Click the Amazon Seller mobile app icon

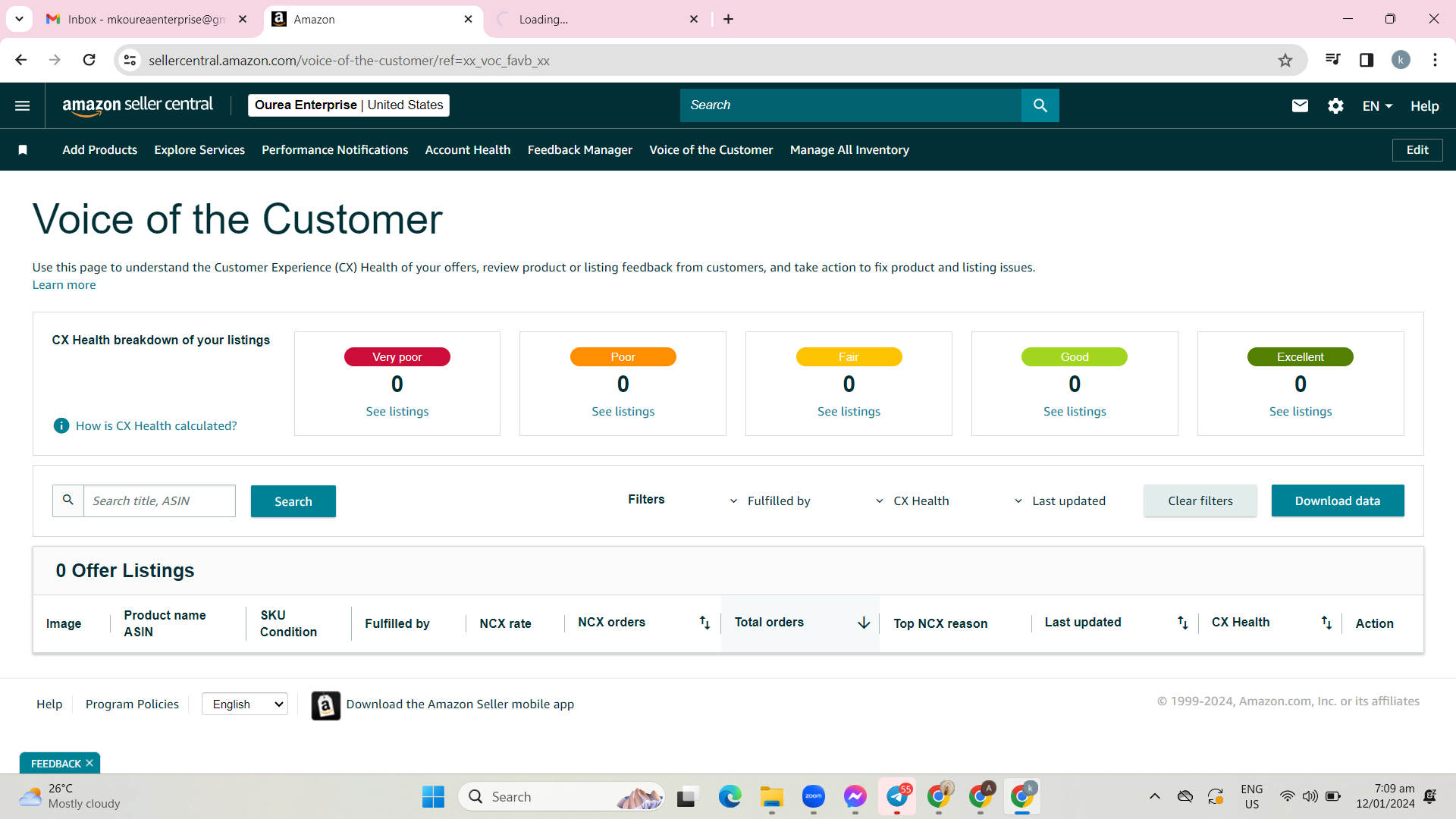tap(325, 705)
